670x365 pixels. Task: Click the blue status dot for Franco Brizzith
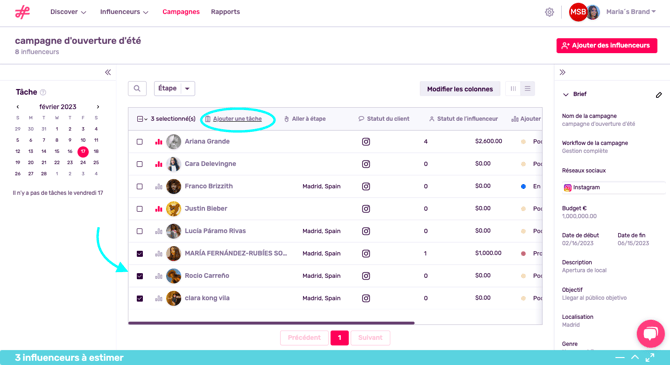(523, 186)
